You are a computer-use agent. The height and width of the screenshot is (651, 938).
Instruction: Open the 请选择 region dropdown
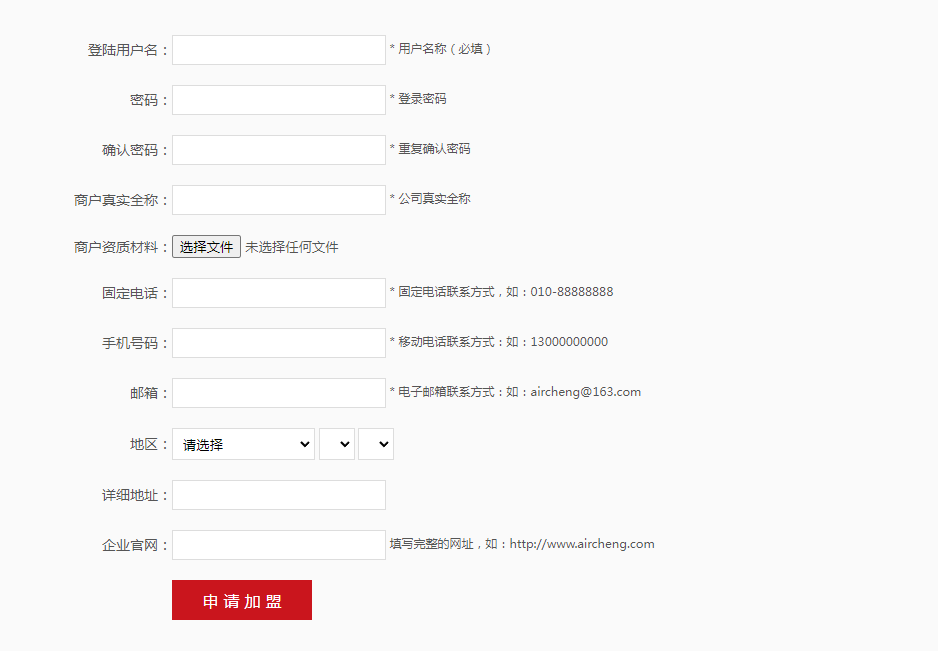click(x=243, y=445)
